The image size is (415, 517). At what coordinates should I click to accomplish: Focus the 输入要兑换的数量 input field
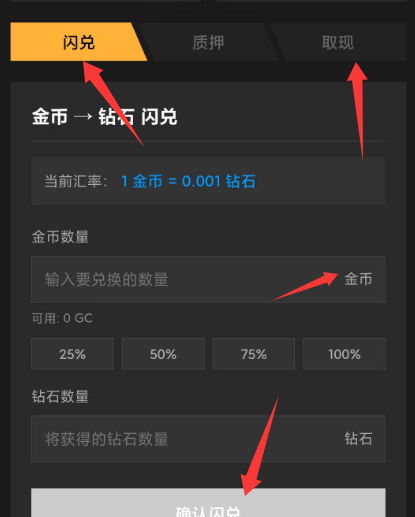click(208, 279)
